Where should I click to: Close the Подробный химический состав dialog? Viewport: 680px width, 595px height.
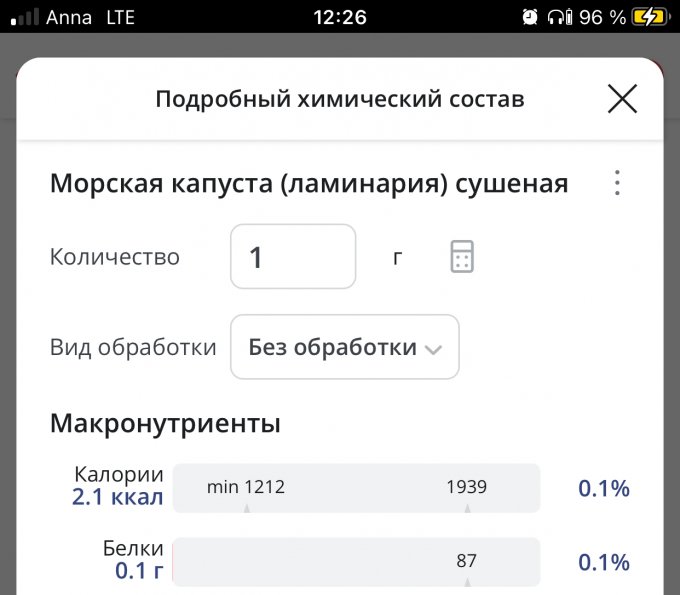(622, 99)
